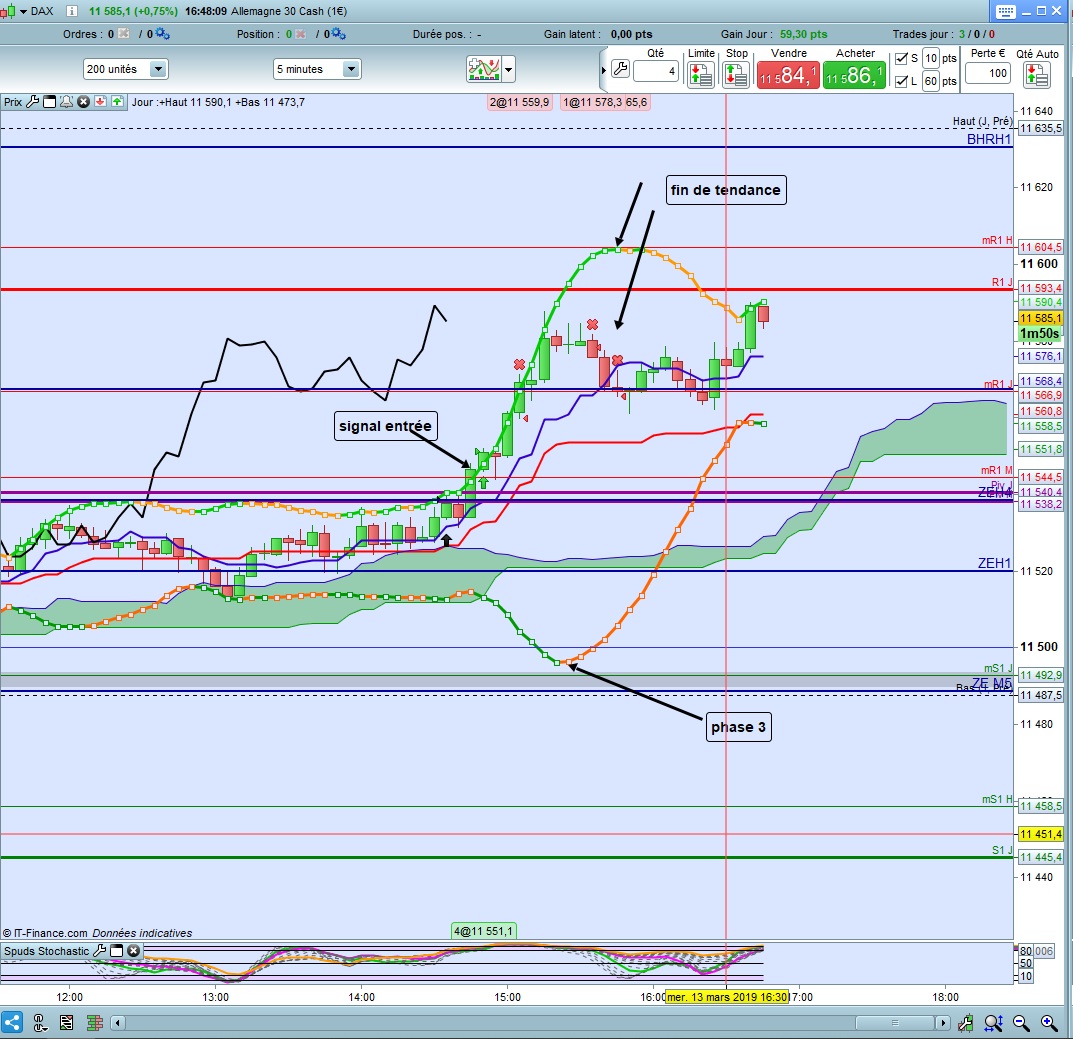Close all positions using the Position X icon
Screen dimensions: 1073x1039
300,34
